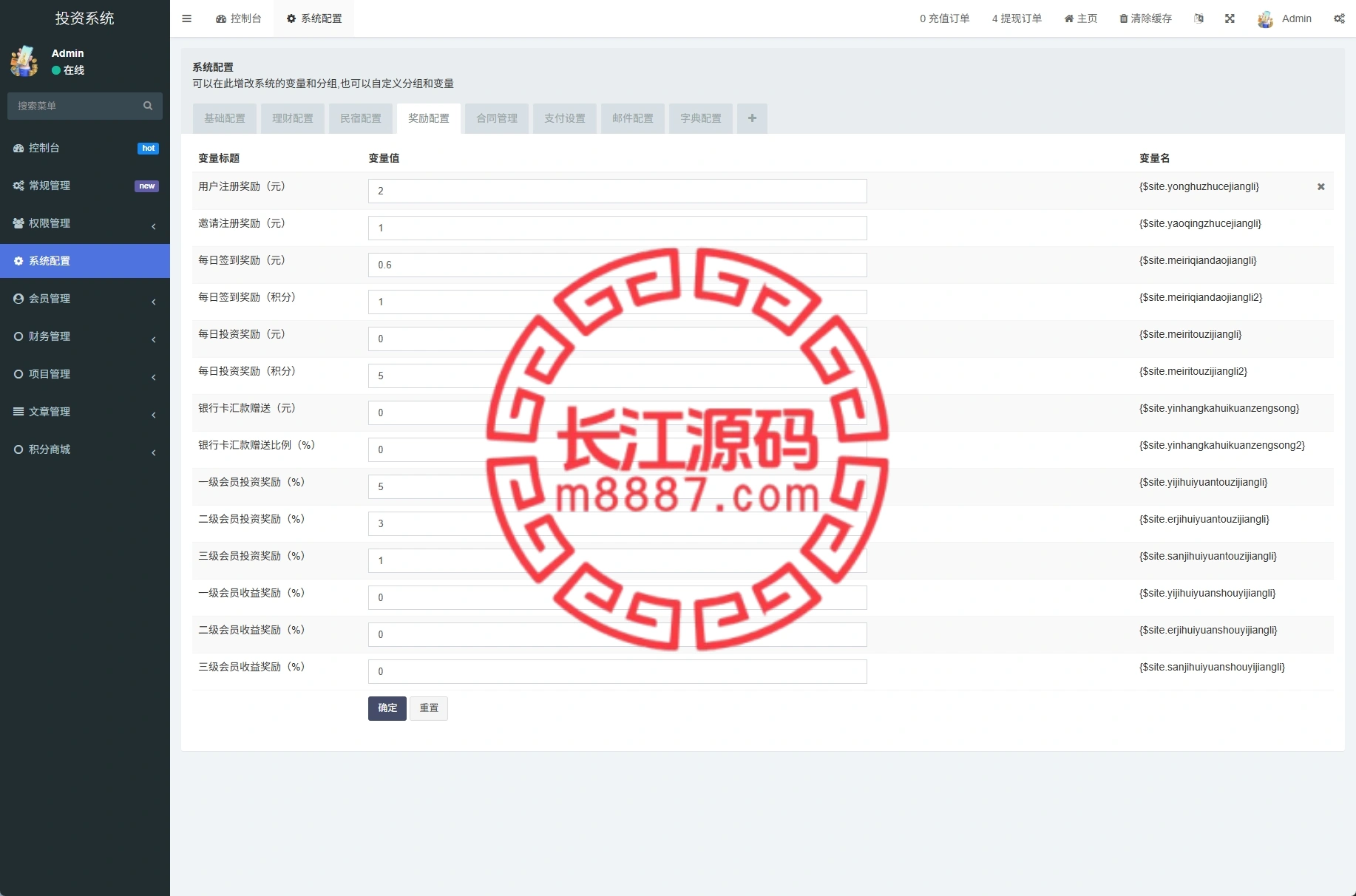The width and height of the screenshot is (1356, 896).
Task: Open the Admin user name link in header
Action: (1296, 18)
